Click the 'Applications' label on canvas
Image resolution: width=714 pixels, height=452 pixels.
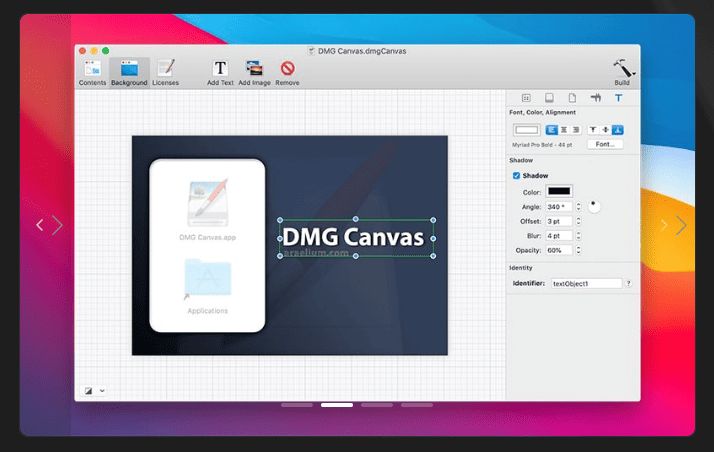coord(208,311)
